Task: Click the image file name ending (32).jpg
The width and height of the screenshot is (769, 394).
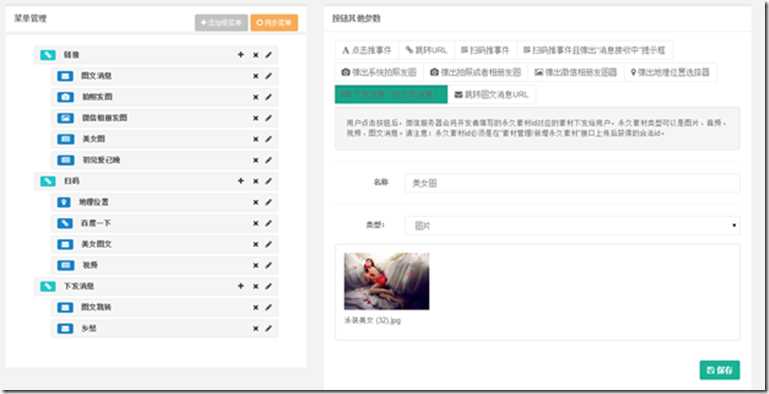Action: (373, 320)
